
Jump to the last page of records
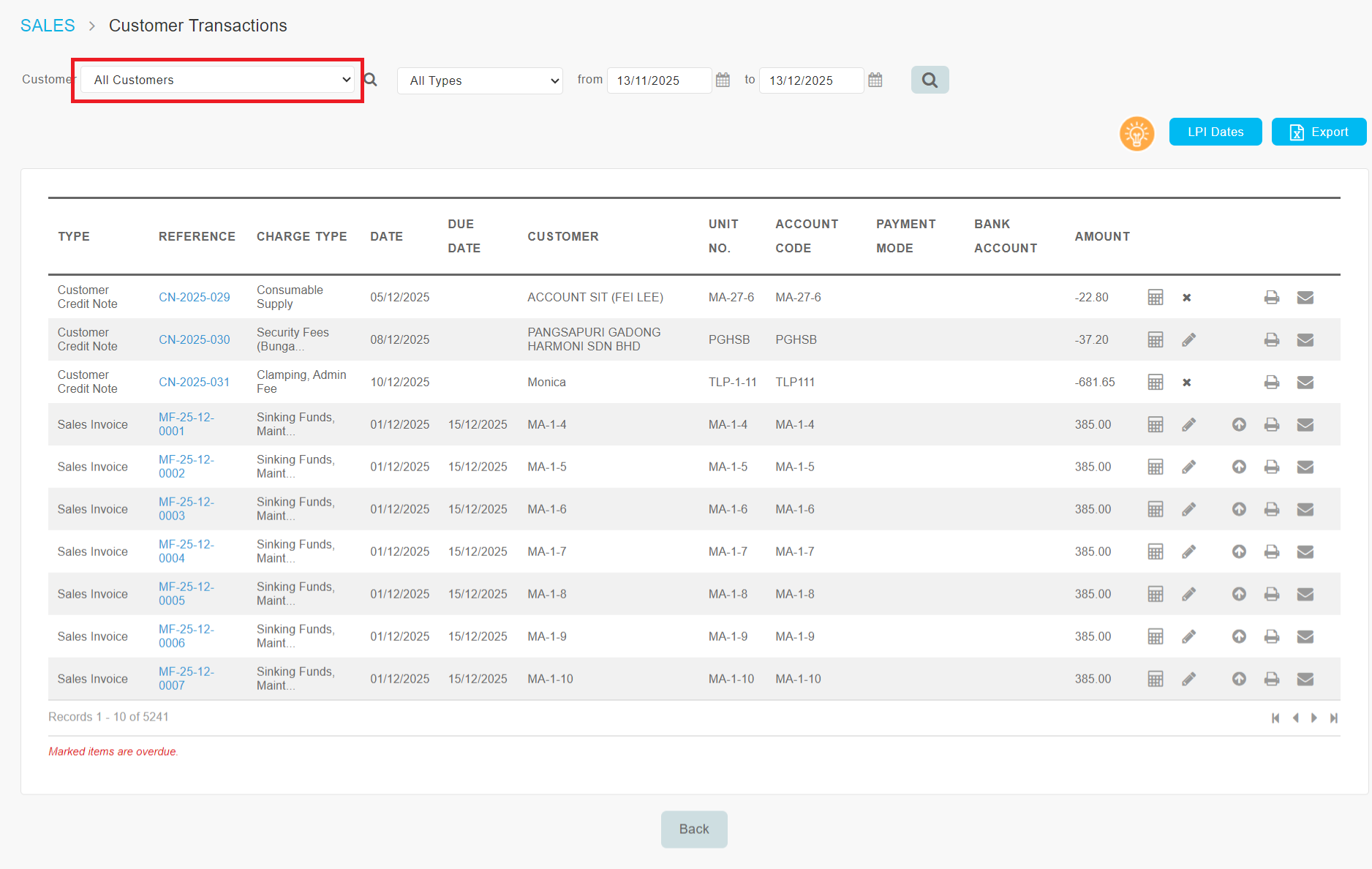coord(1334,718)
